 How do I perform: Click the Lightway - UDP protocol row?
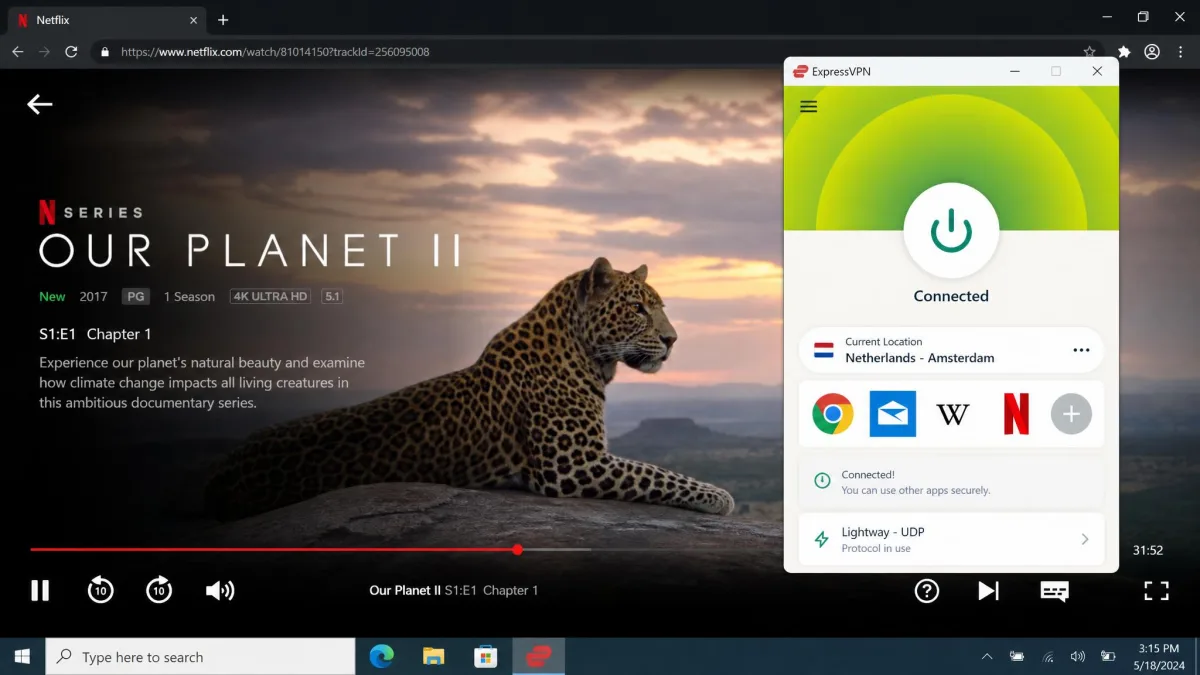[951, 539]
